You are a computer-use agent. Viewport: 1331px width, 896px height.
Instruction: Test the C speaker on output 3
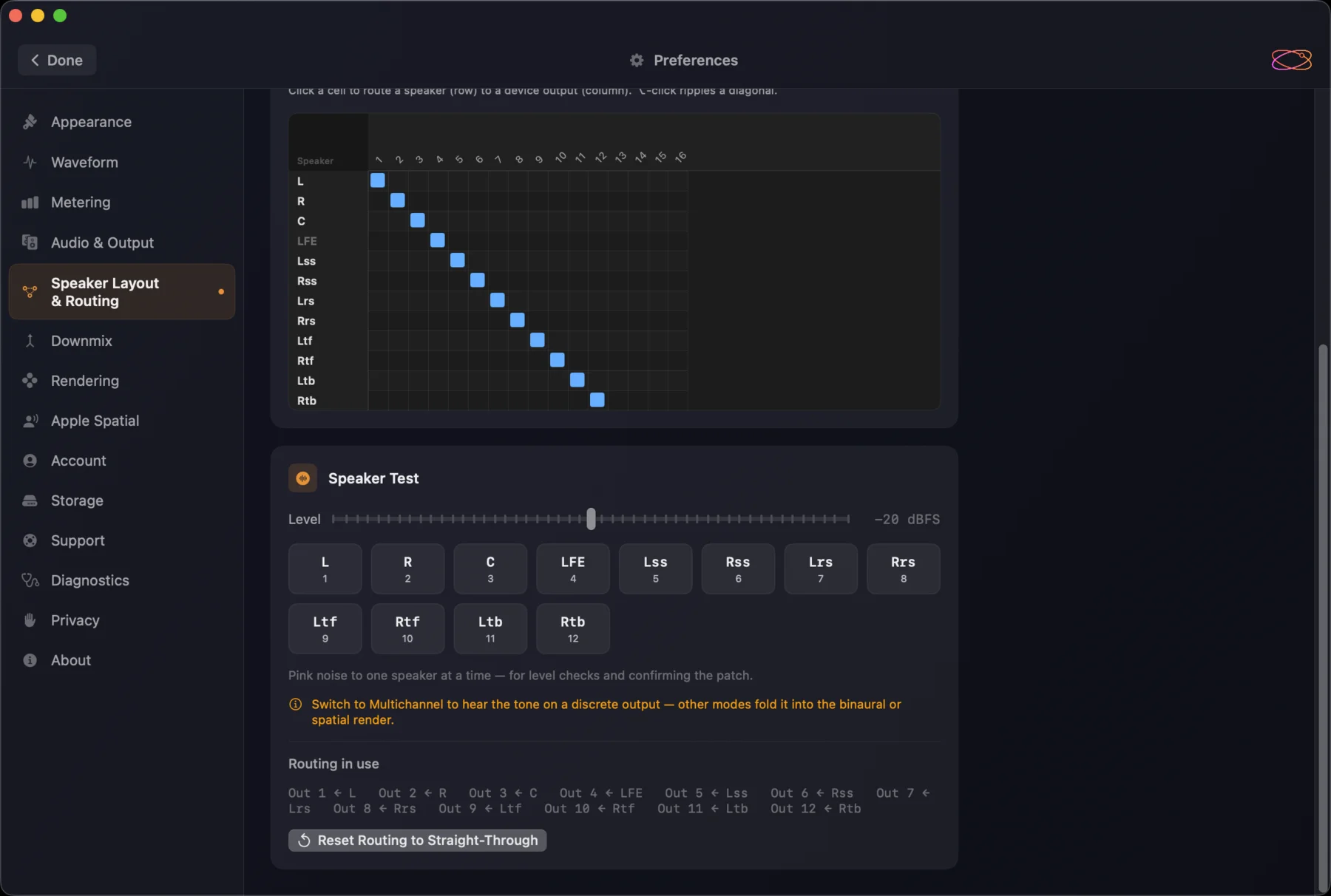coord(490,569)
